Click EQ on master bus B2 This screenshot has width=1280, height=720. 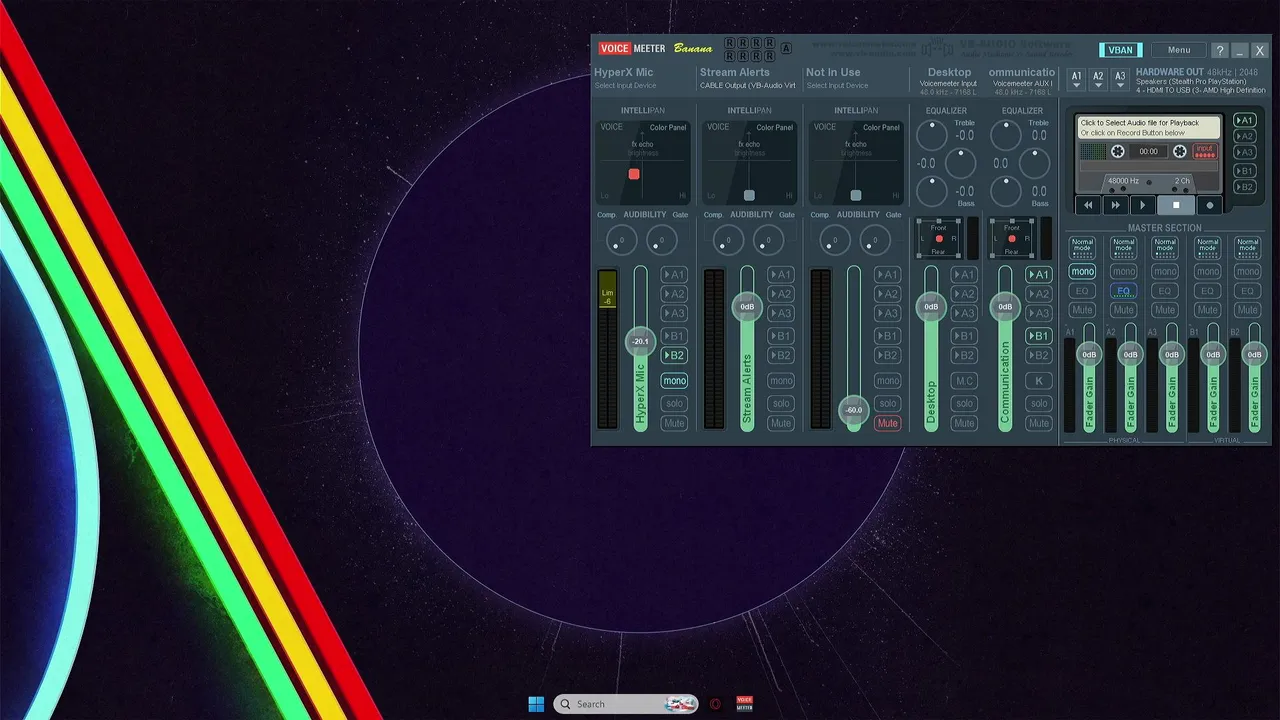pos(1247,291)
